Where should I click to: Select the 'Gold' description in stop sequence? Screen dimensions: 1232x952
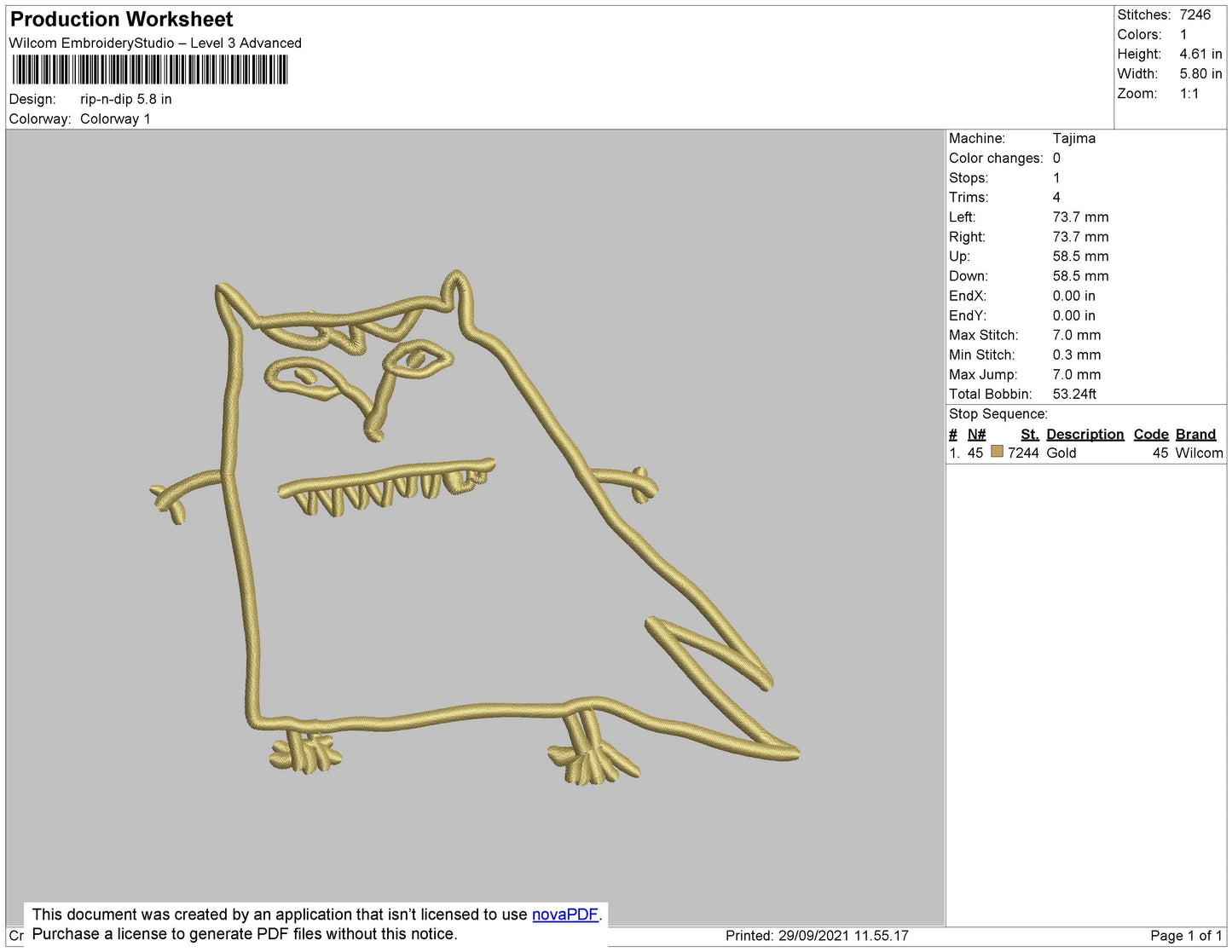tap(1061, 453)
